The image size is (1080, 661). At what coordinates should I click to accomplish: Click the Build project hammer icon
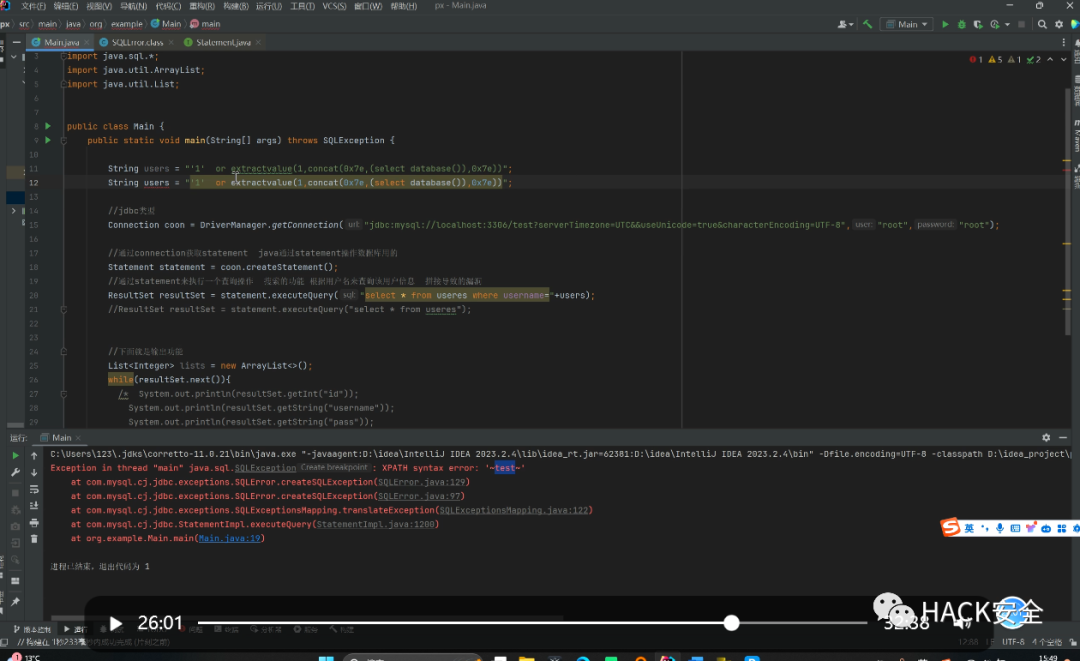tap(867, 24)
